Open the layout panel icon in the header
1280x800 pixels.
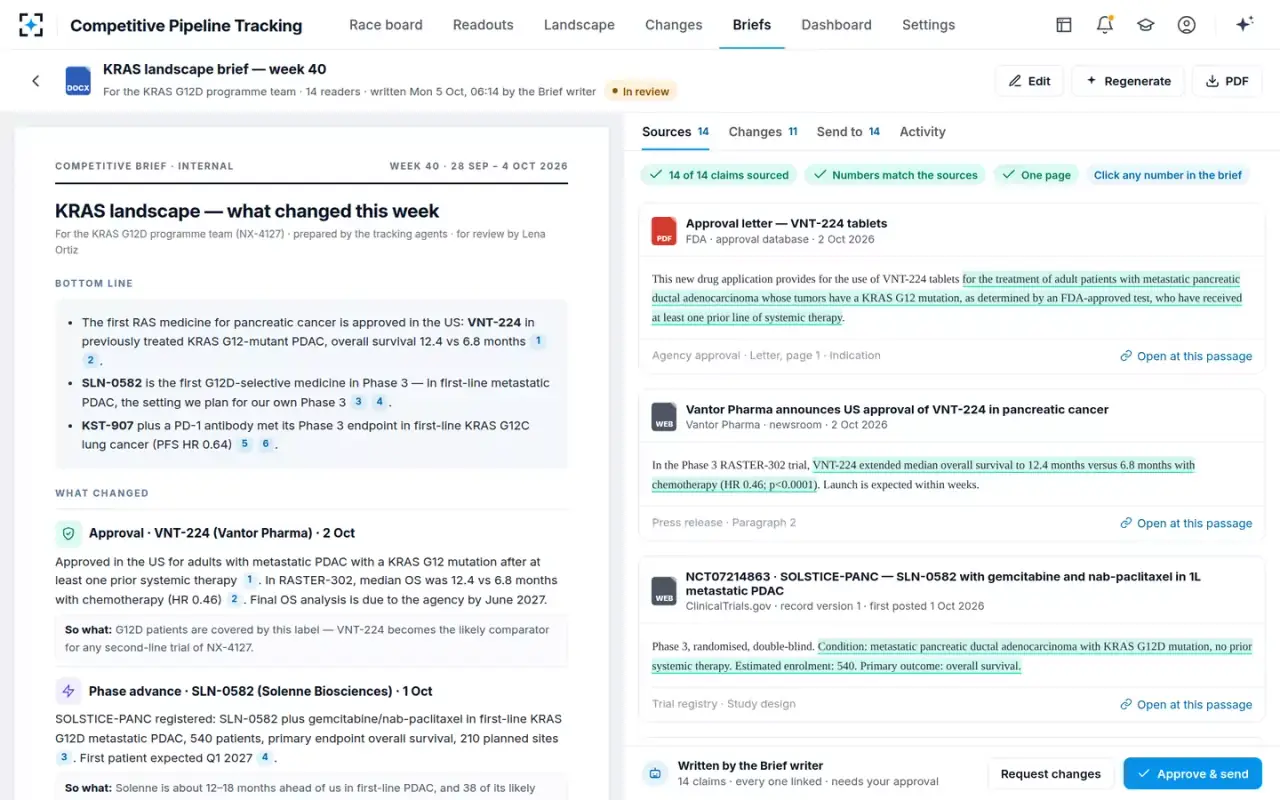pos(1064,25)
